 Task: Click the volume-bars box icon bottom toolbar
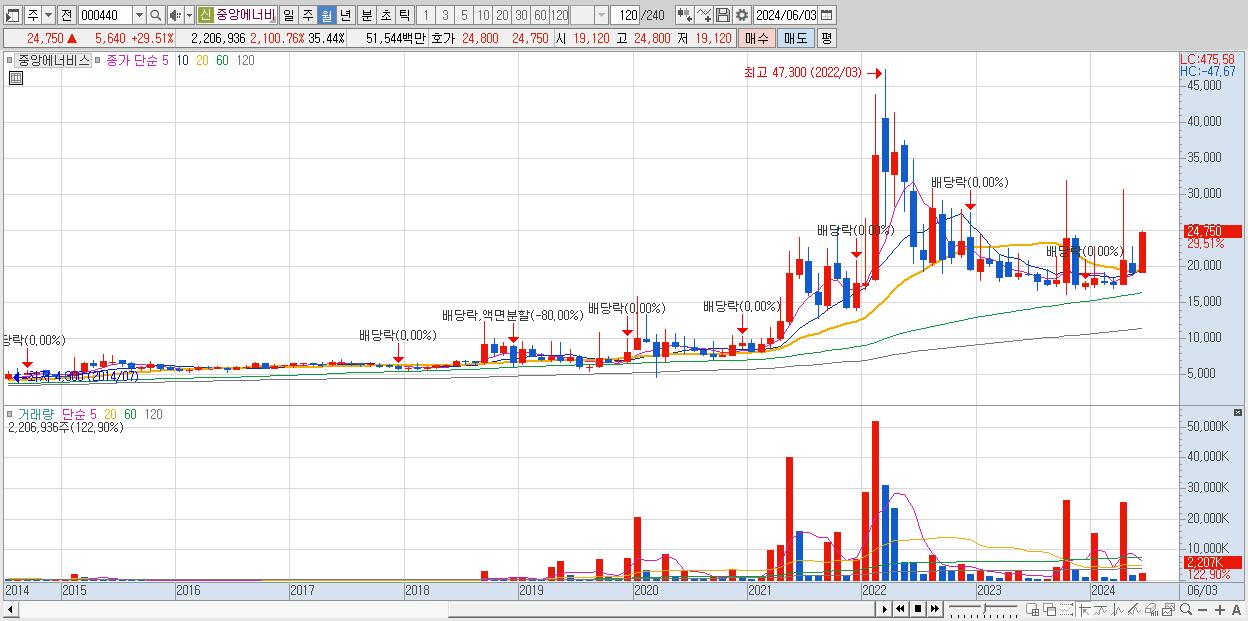pos(1151,609)
